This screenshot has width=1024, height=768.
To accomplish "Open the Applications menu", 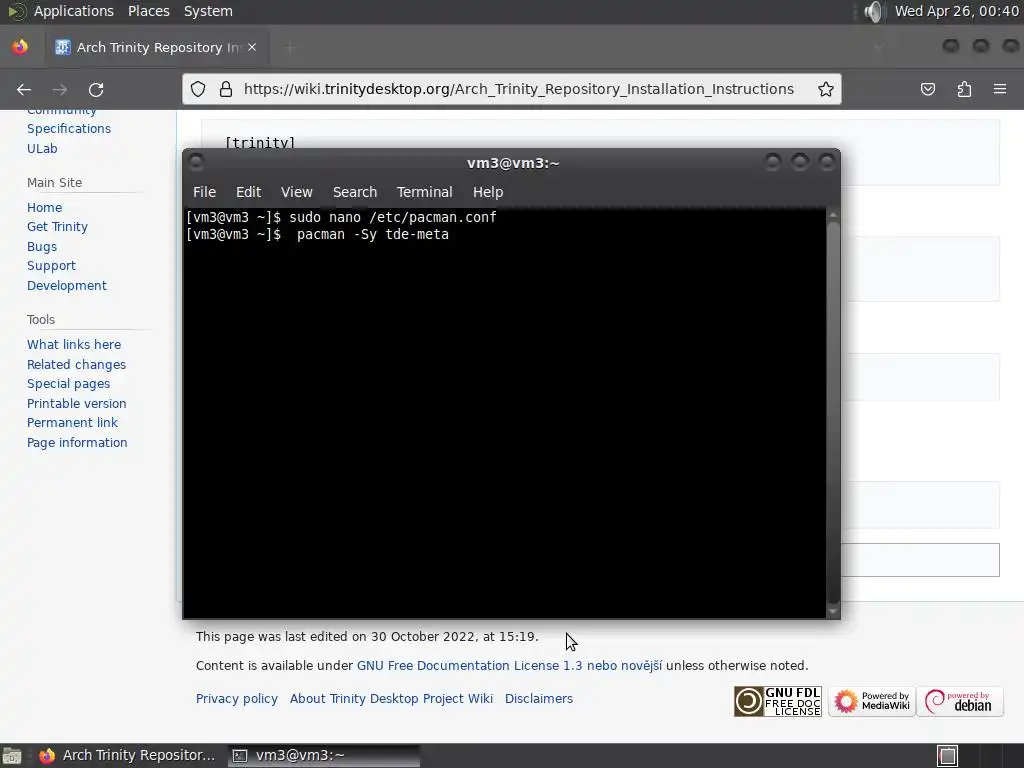I will coord(73,11).
